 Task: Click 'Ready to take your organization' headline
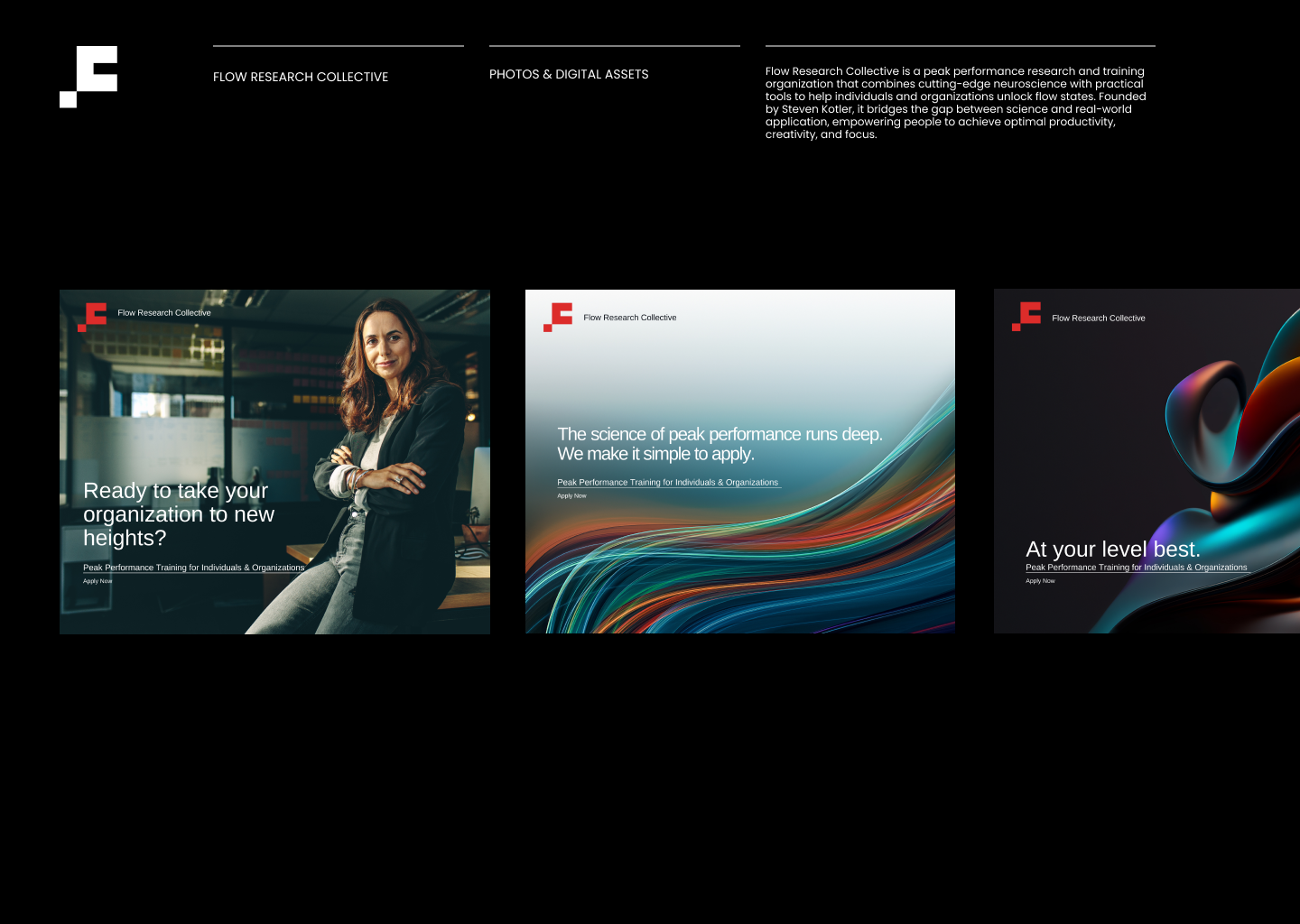[179, 514]
